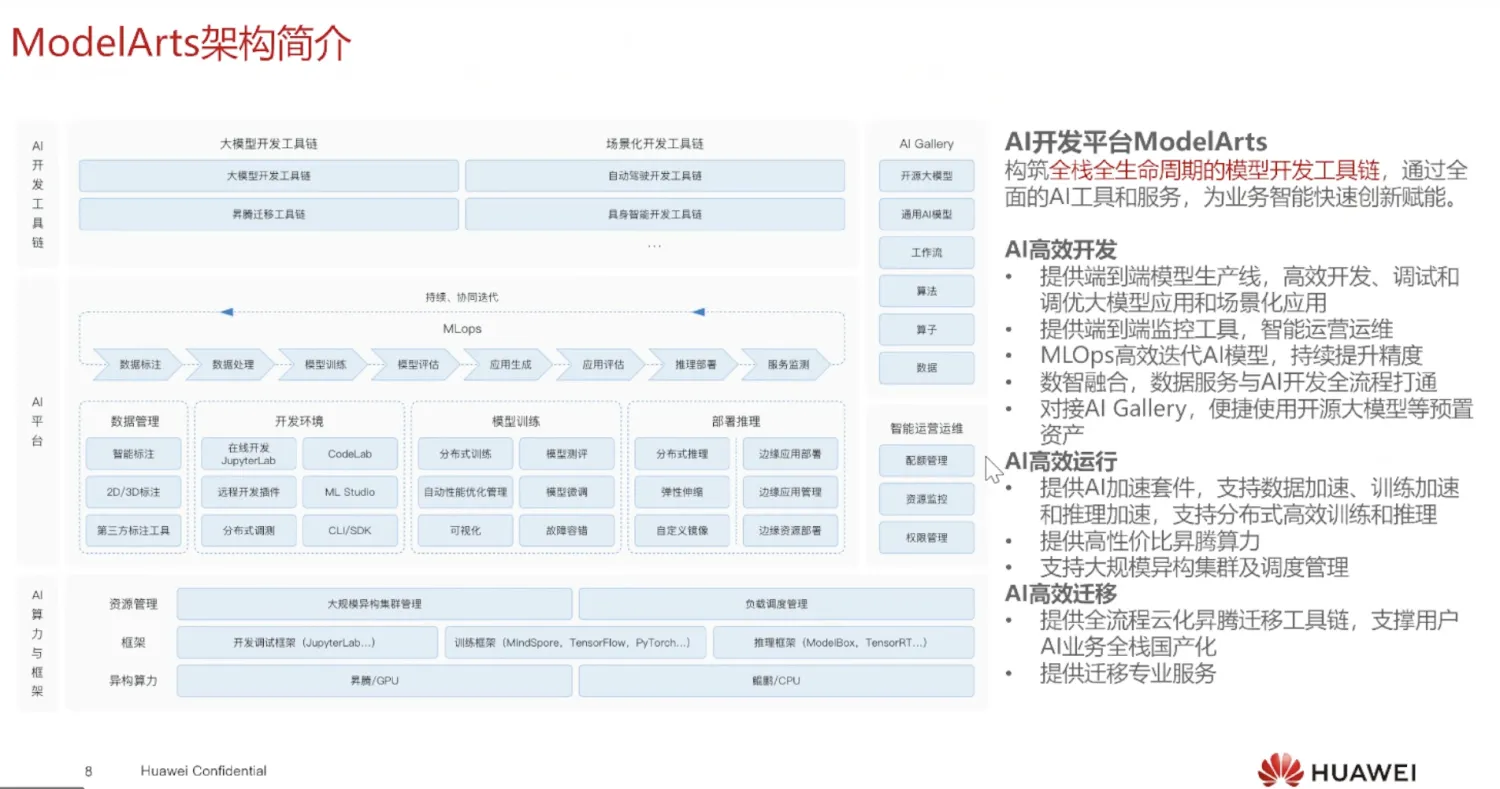
Task: Click the AI开发平台ModelArts heading
Action: click(x=1136, y=141)
